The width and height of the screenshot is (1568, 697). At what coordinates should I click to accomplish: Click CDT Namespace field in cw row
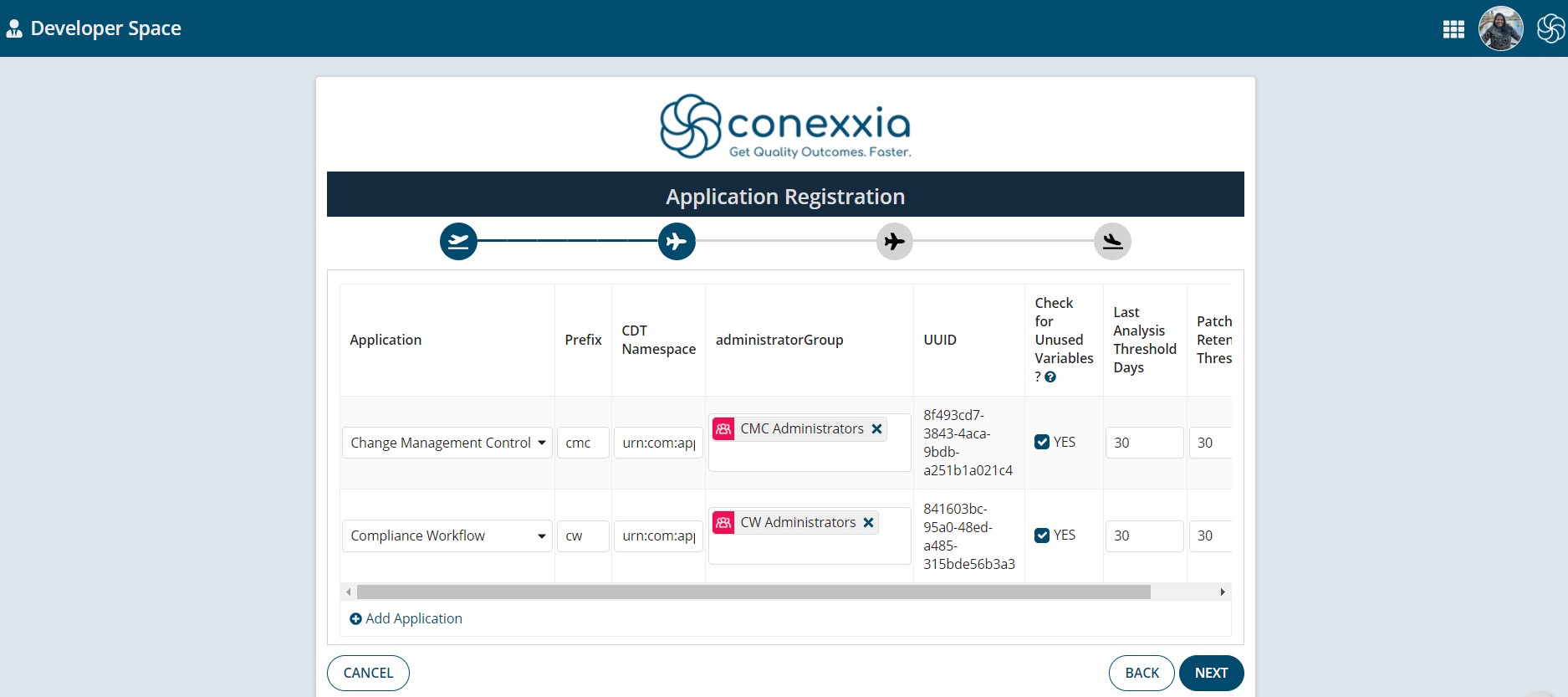click(658, 536)
